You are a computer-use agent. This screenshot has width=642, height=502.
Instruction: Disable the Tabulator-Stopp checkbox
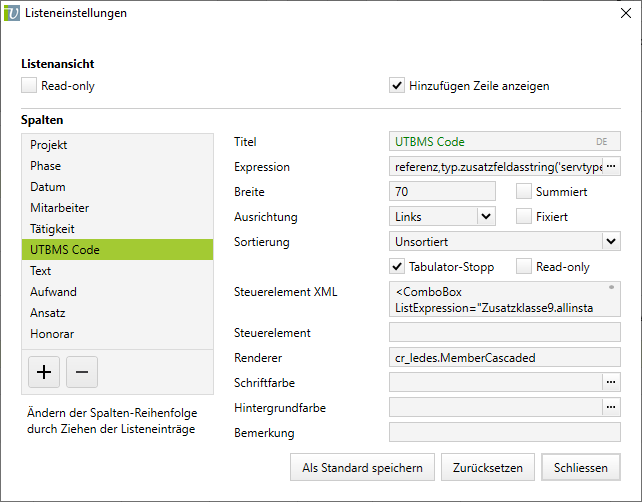397,266
